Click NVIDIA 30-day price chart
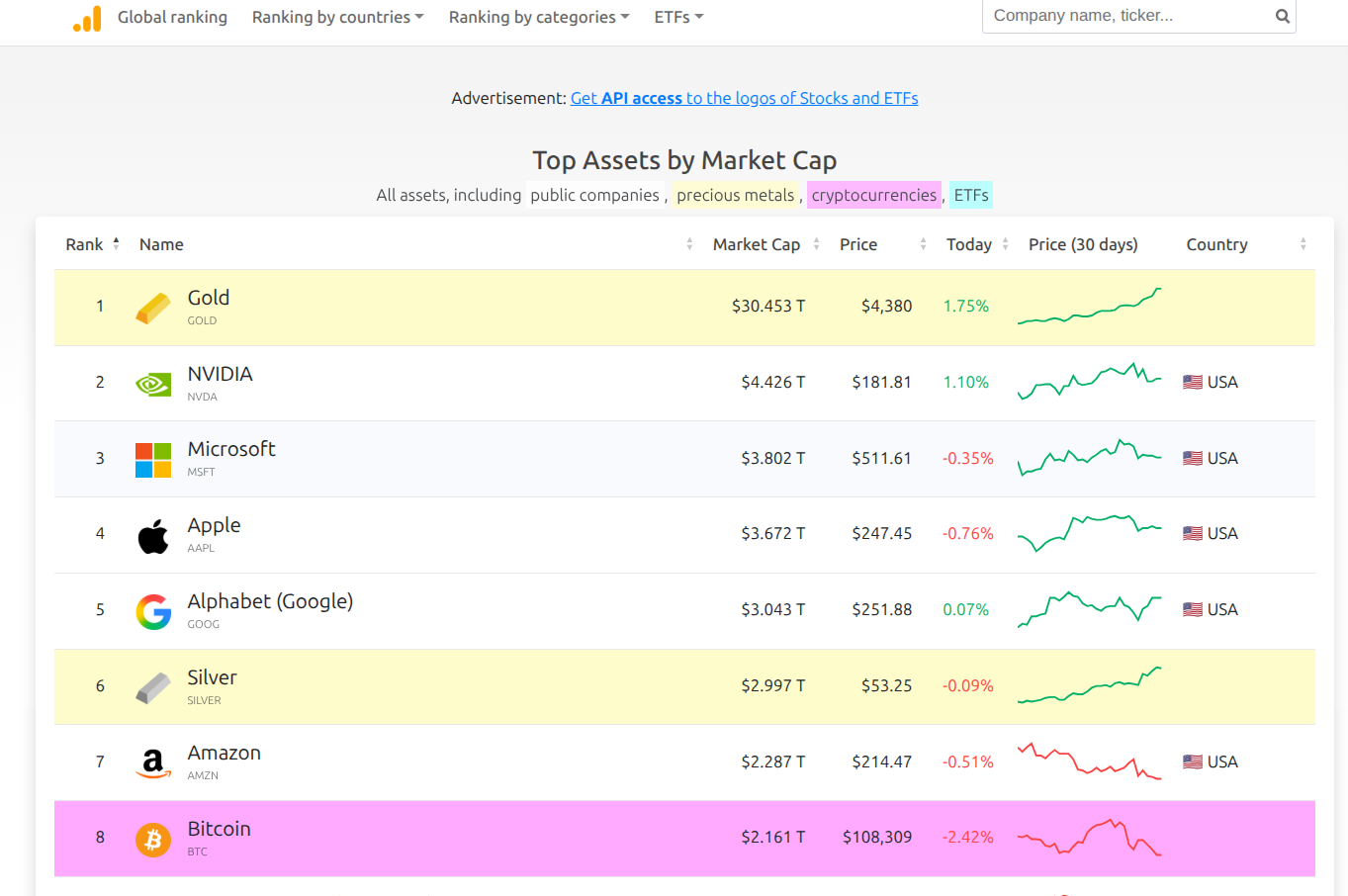The image size is (1348, 896). pyautogui.click(x=1090, y=382)
